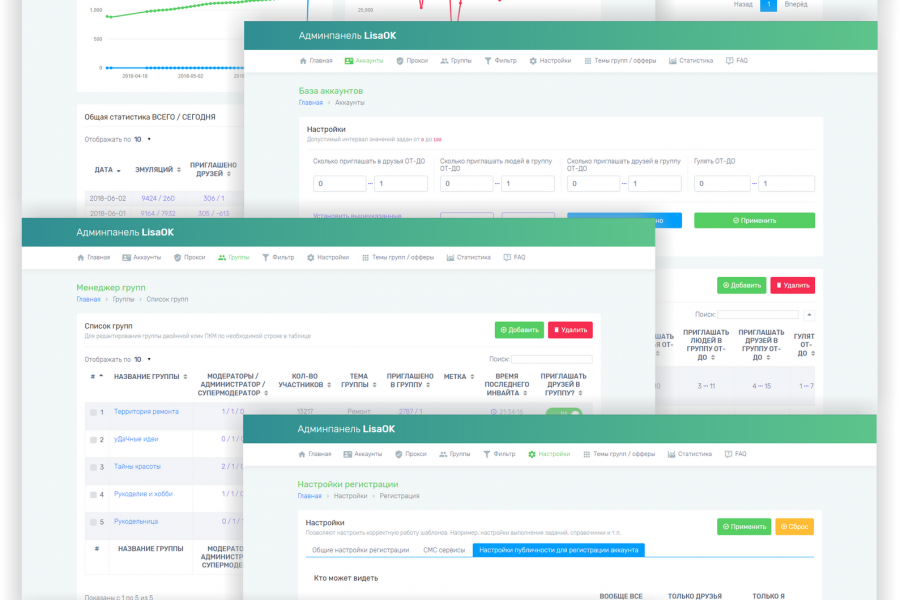Click the Список групп search field
Screen dimensions: 900x600
[552, 359]
